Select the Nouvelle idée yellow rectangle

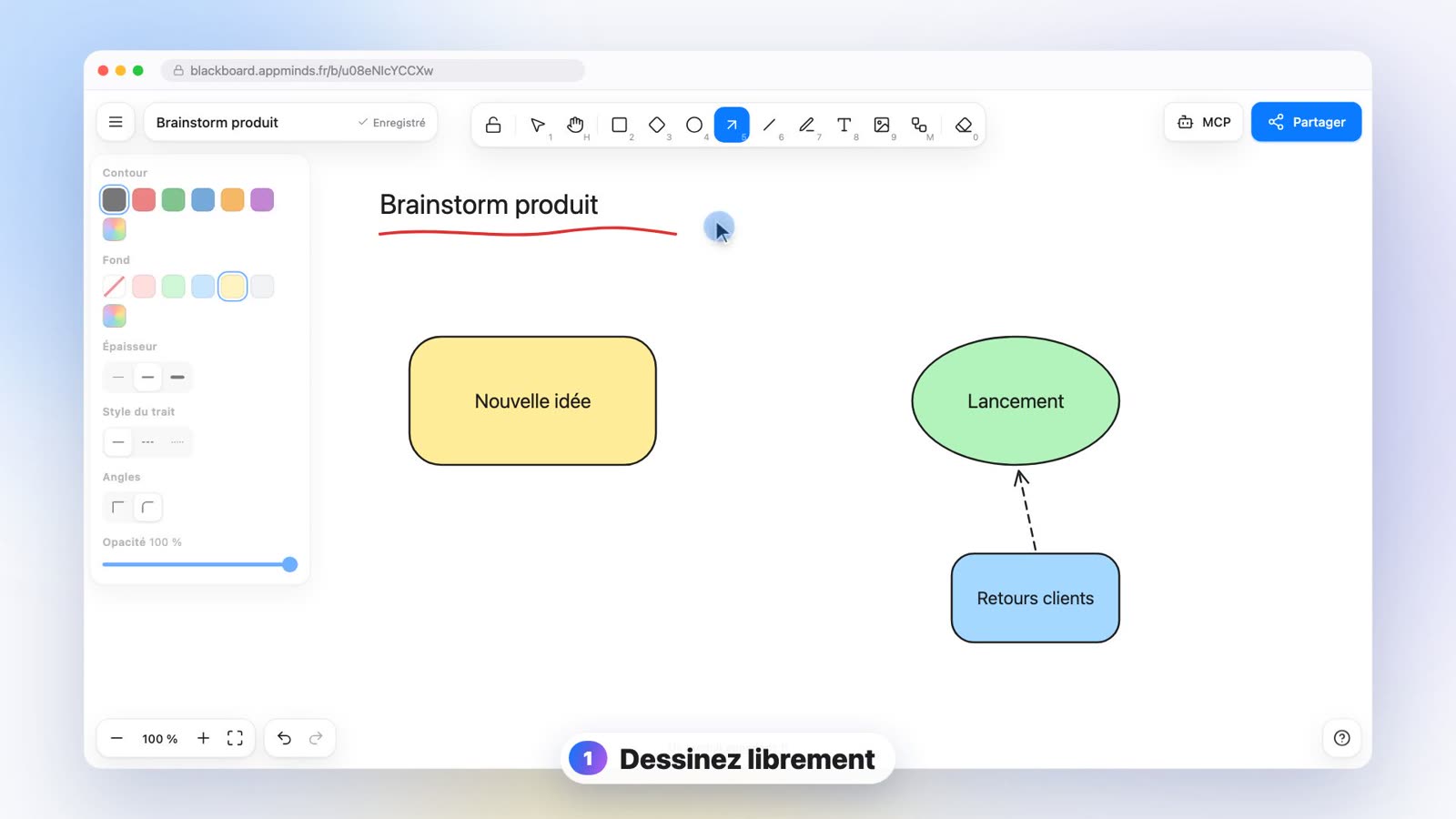pos(532,401)
